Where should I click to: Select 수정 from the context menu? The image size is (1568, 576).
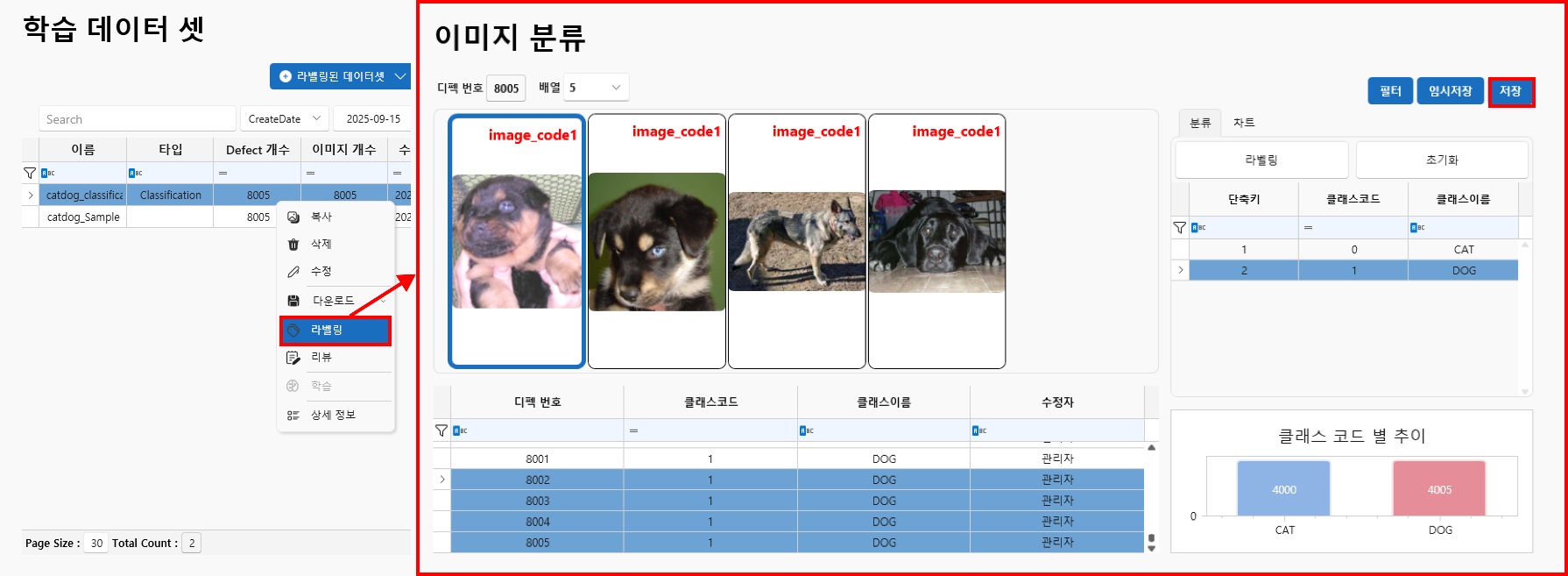pos(335,271)
